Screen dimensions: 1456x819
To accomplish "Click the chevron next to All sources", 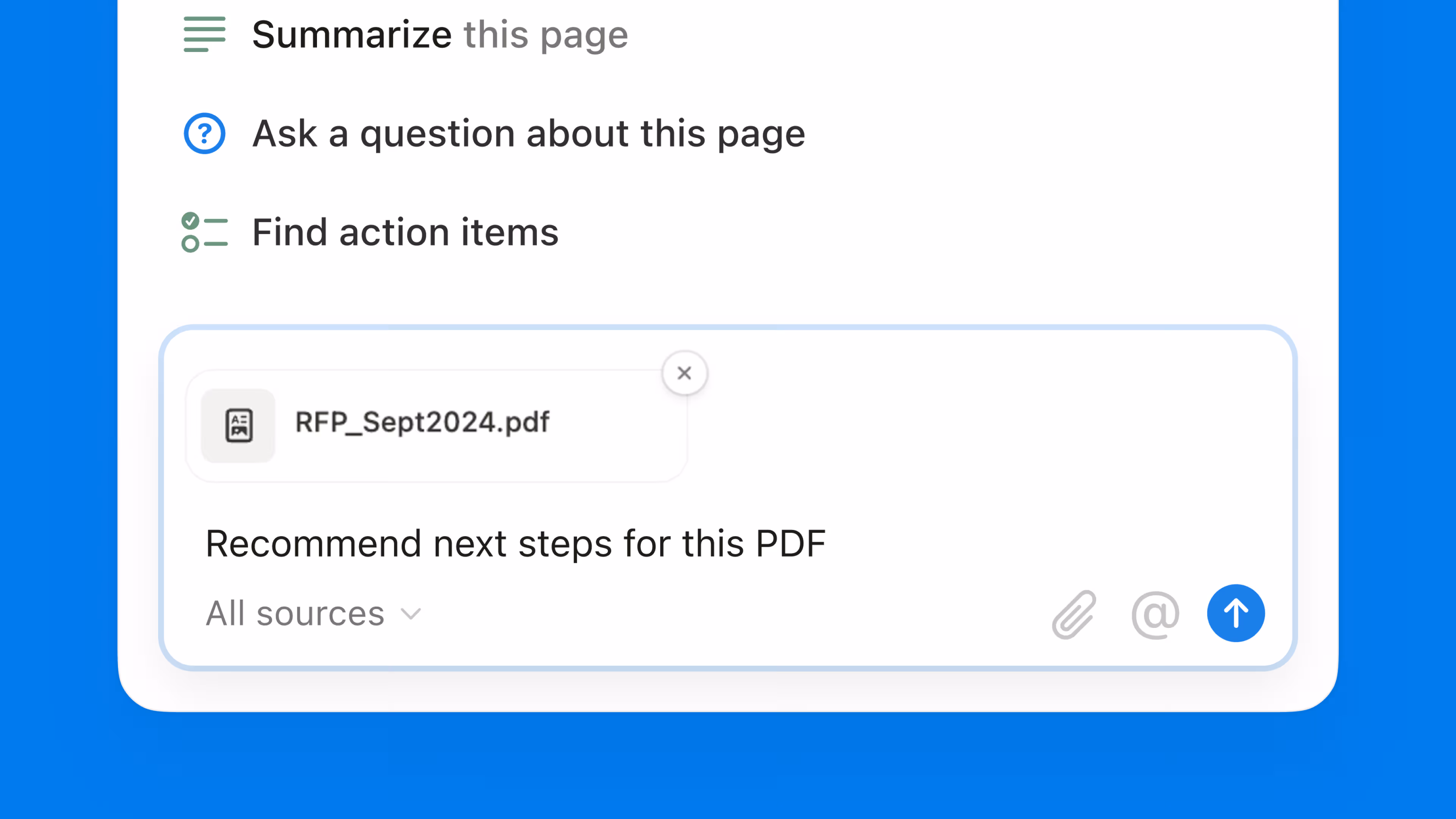I will [411, 613].
